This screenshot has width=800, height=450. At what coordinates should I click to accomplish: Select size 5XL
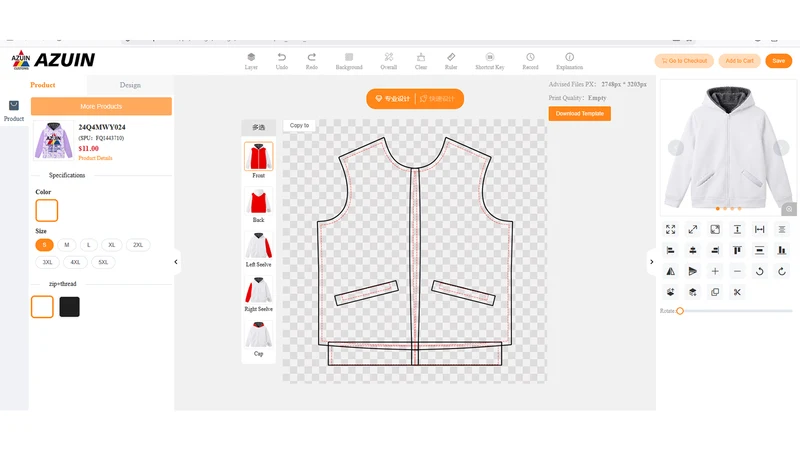(x=103, y=262)
